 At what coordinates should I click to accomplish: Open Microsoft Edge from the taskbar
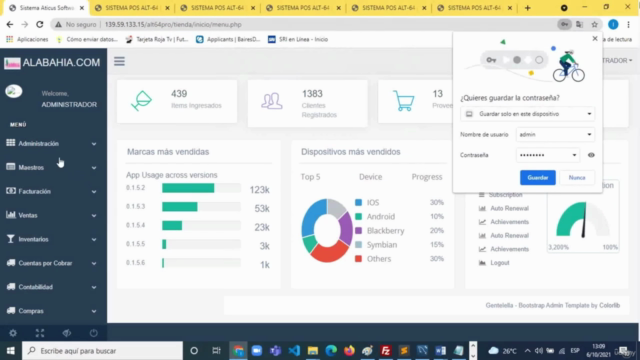pyautogui.click(x=331, y=351)
